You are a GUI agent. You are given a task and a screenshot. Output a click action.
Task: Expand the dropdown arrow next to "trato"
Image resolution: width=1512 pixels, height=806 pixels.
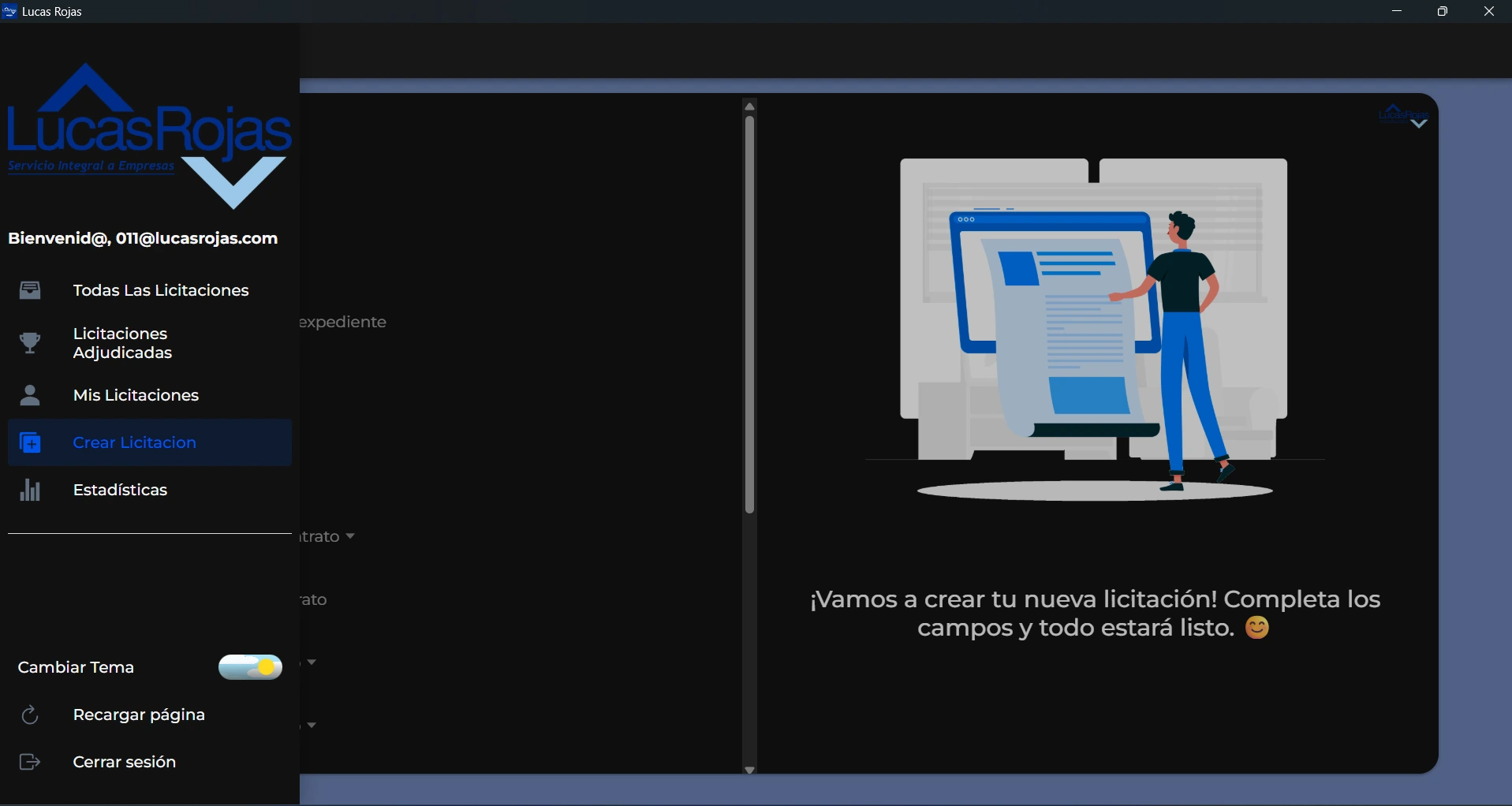click(x=350, y=536)
